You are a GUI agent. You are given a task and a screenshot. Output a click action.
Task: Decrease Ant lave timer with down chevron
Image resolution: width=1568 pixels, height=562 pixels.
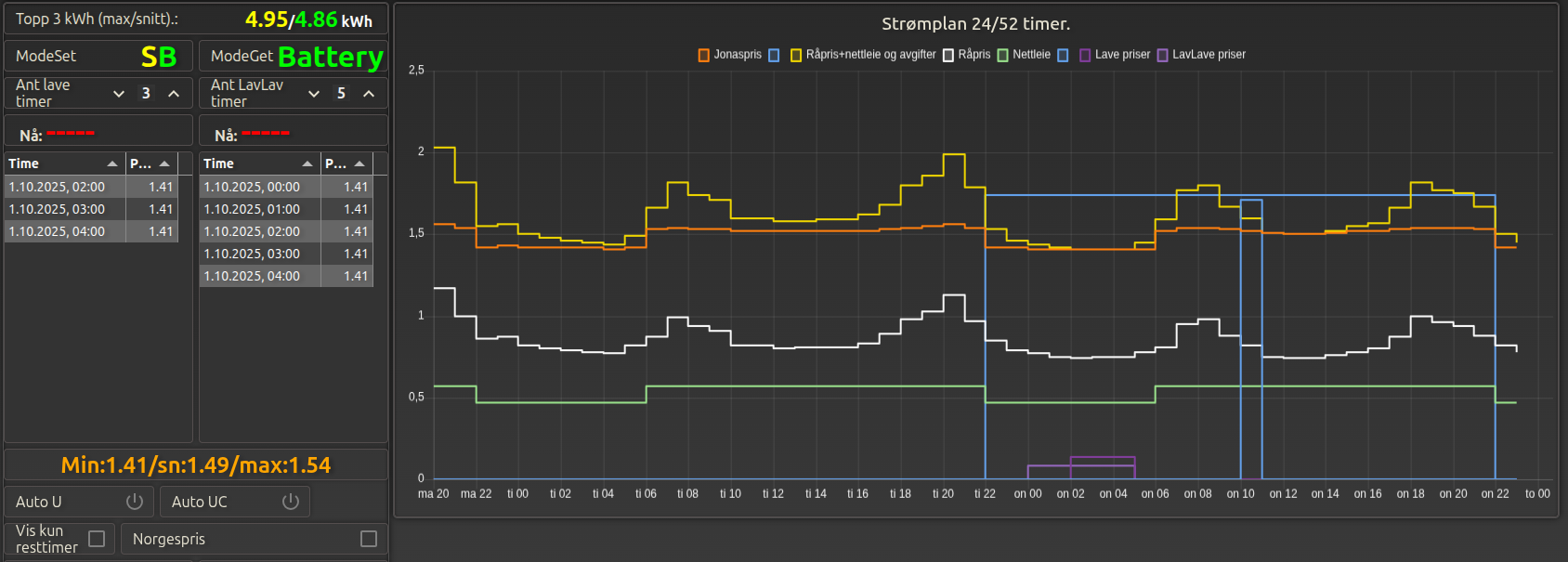119,94
